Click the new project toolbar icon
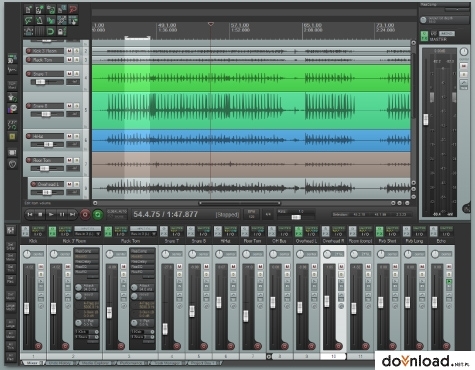Viewport: 475px width, 370px height. tap(29, 9)
